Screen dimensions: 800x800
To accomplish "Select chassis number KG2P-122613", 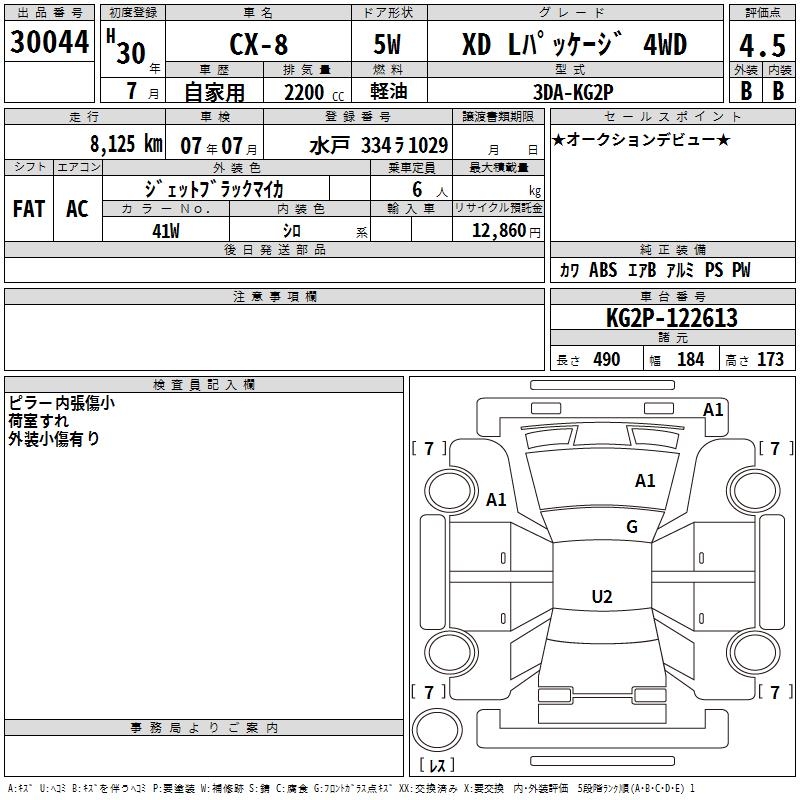I will click(x=672, y=318).
